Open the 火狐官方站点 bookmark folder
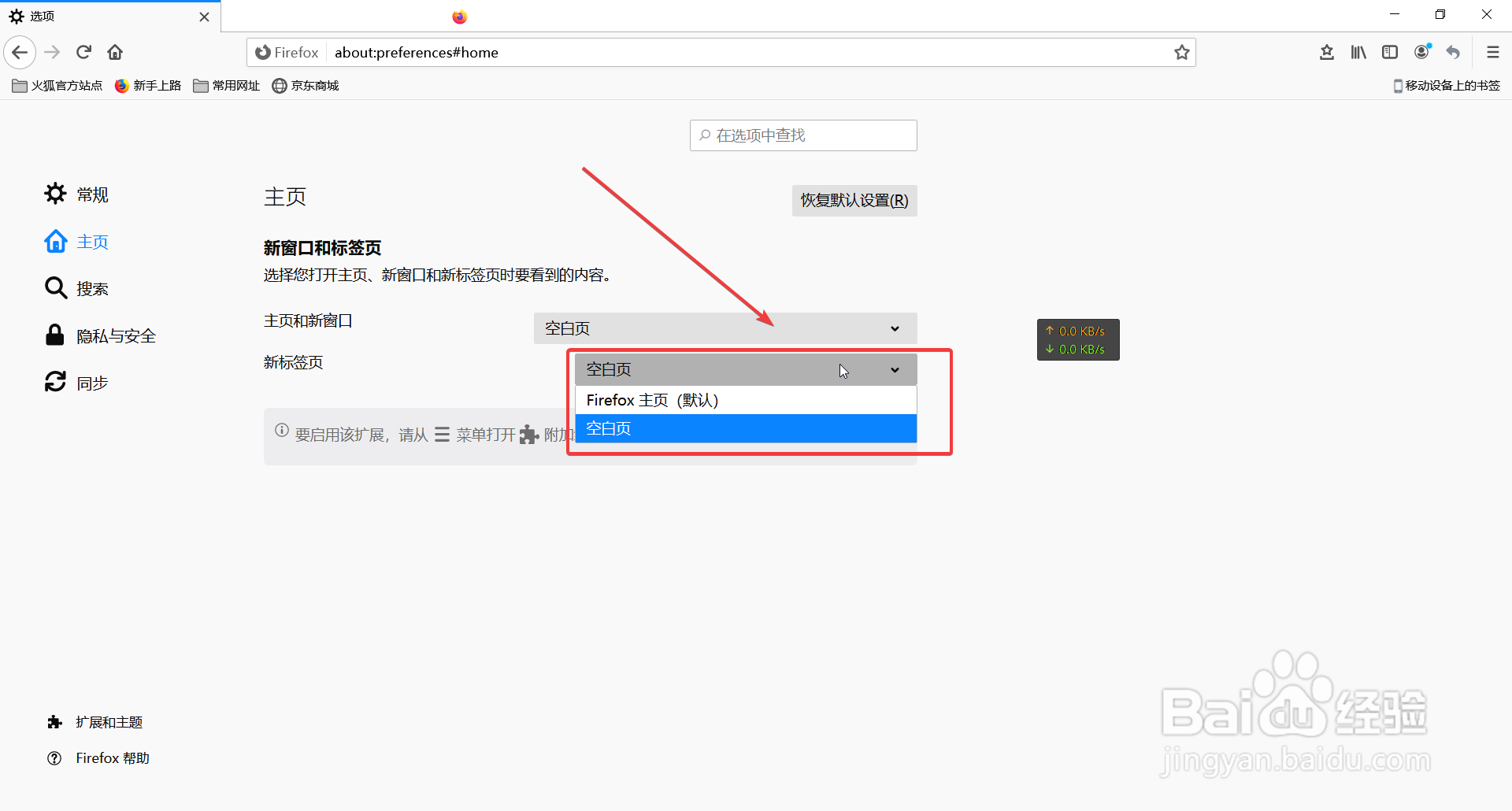Screen dimensions: 1512x811 (x=57, y=86)
